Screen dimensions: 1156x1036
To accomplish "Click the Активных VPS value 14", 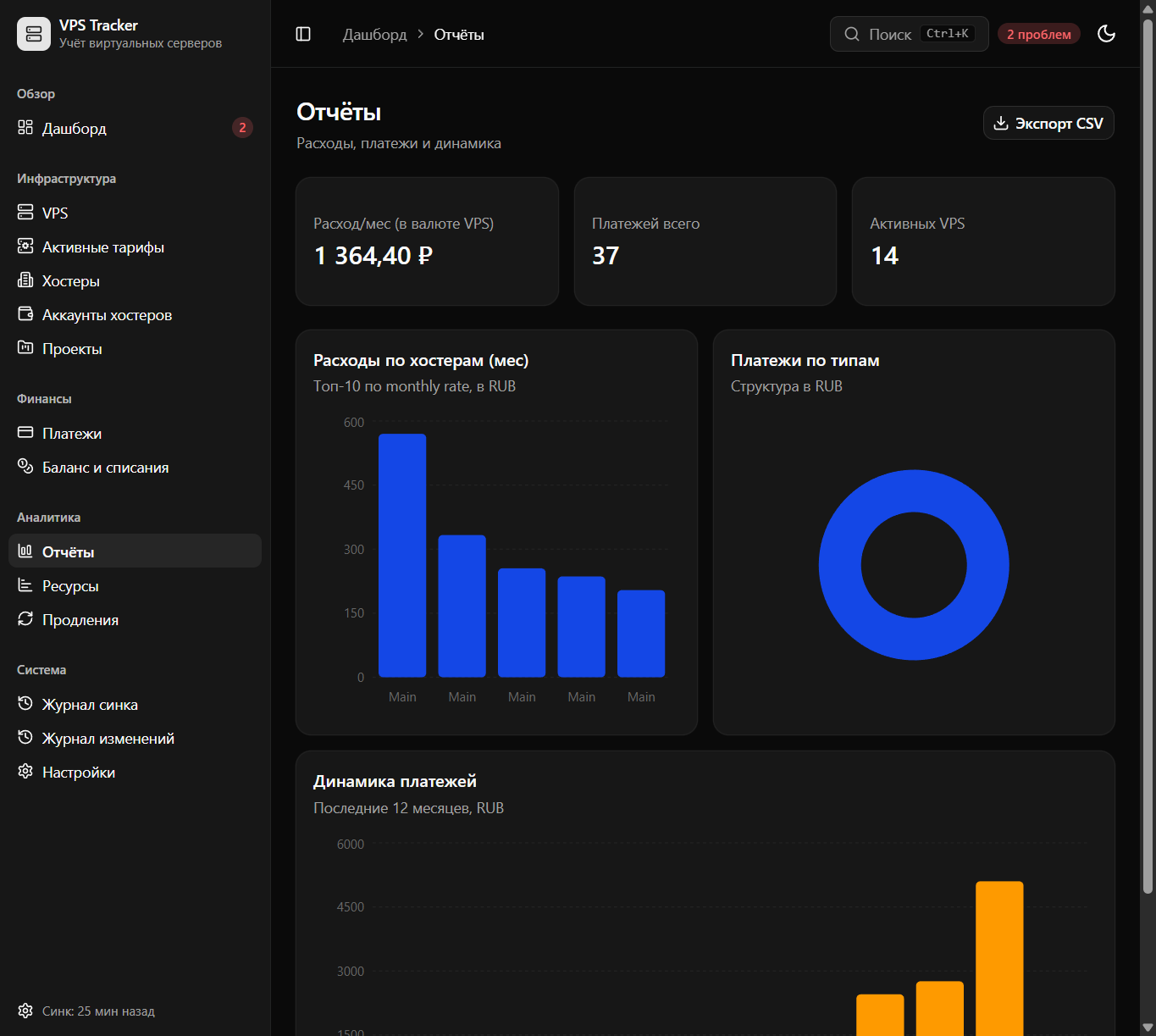I will 884,256.
